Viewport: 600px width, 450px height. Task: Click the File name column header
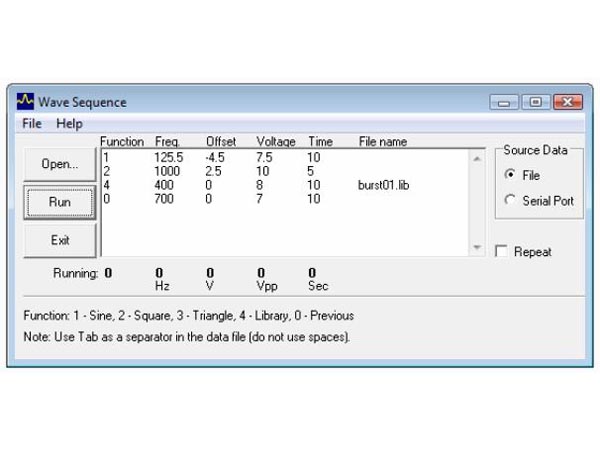click(x=383, y=142)
